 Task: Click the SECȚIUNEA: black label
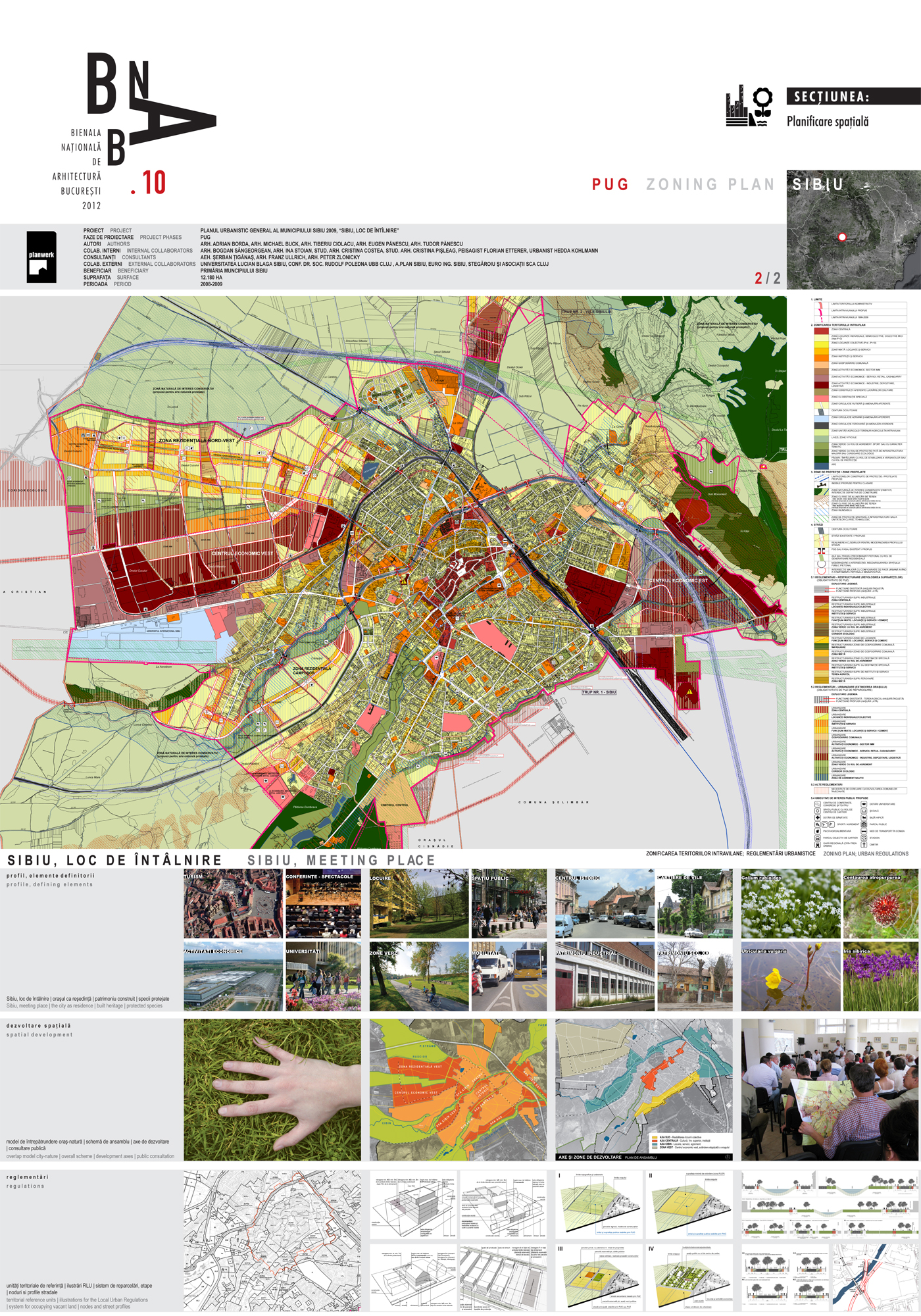pos(854,96)
